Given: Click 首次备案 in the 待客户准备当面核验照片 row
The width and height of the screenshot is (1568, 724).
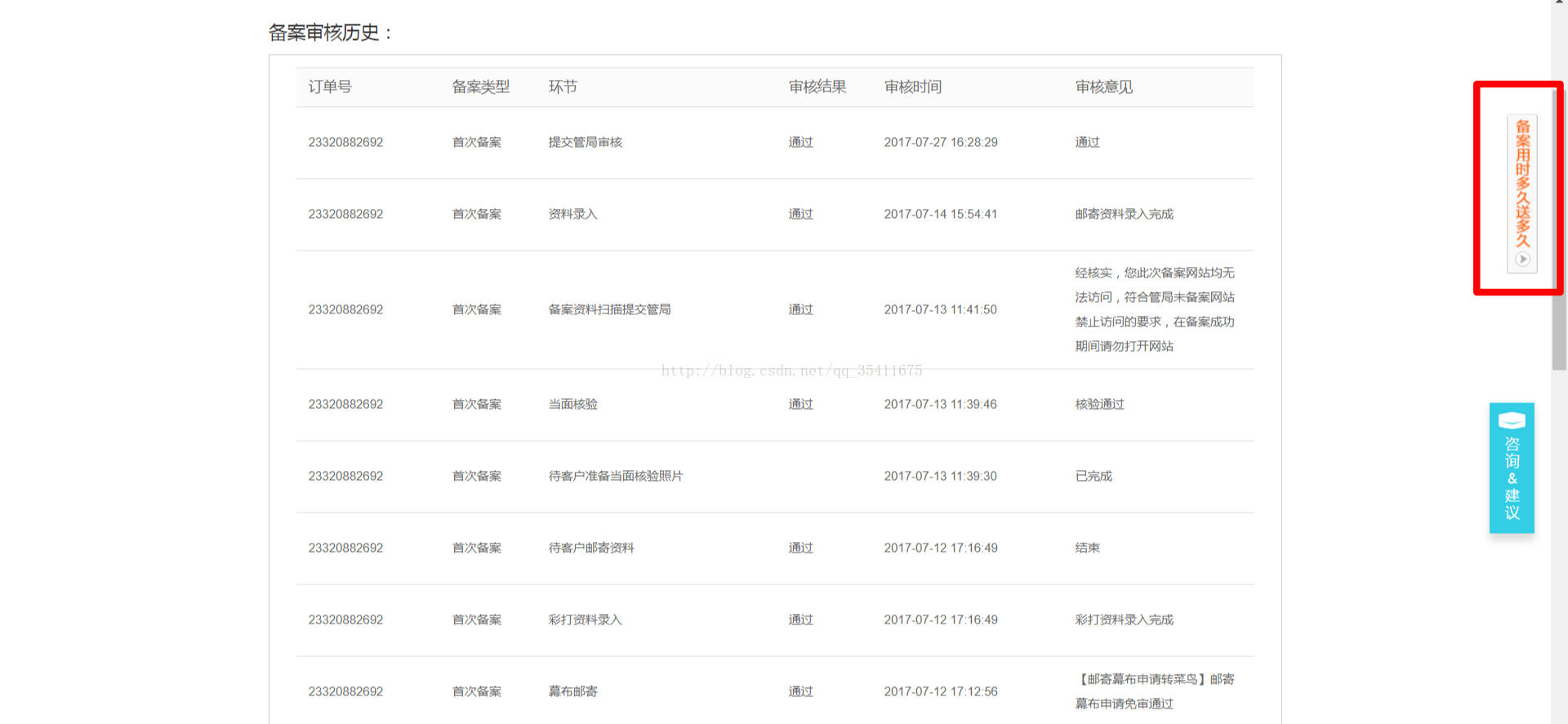Looking at the screenshot, I should click(x=477, y=476).
